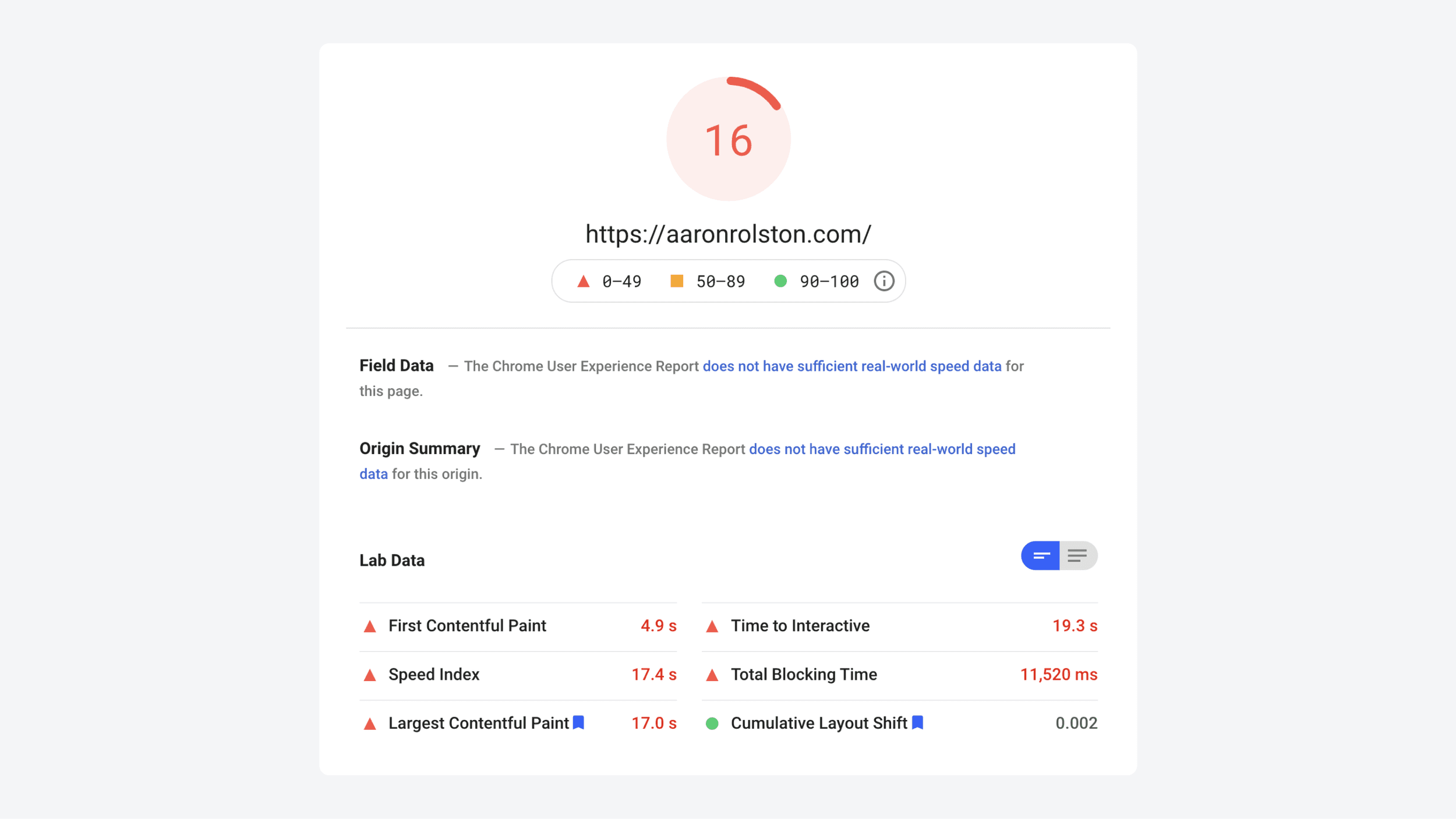1456x819 pixels.
Task: Click the green circle 90–100 legend icon
Action: click(780, 281)
